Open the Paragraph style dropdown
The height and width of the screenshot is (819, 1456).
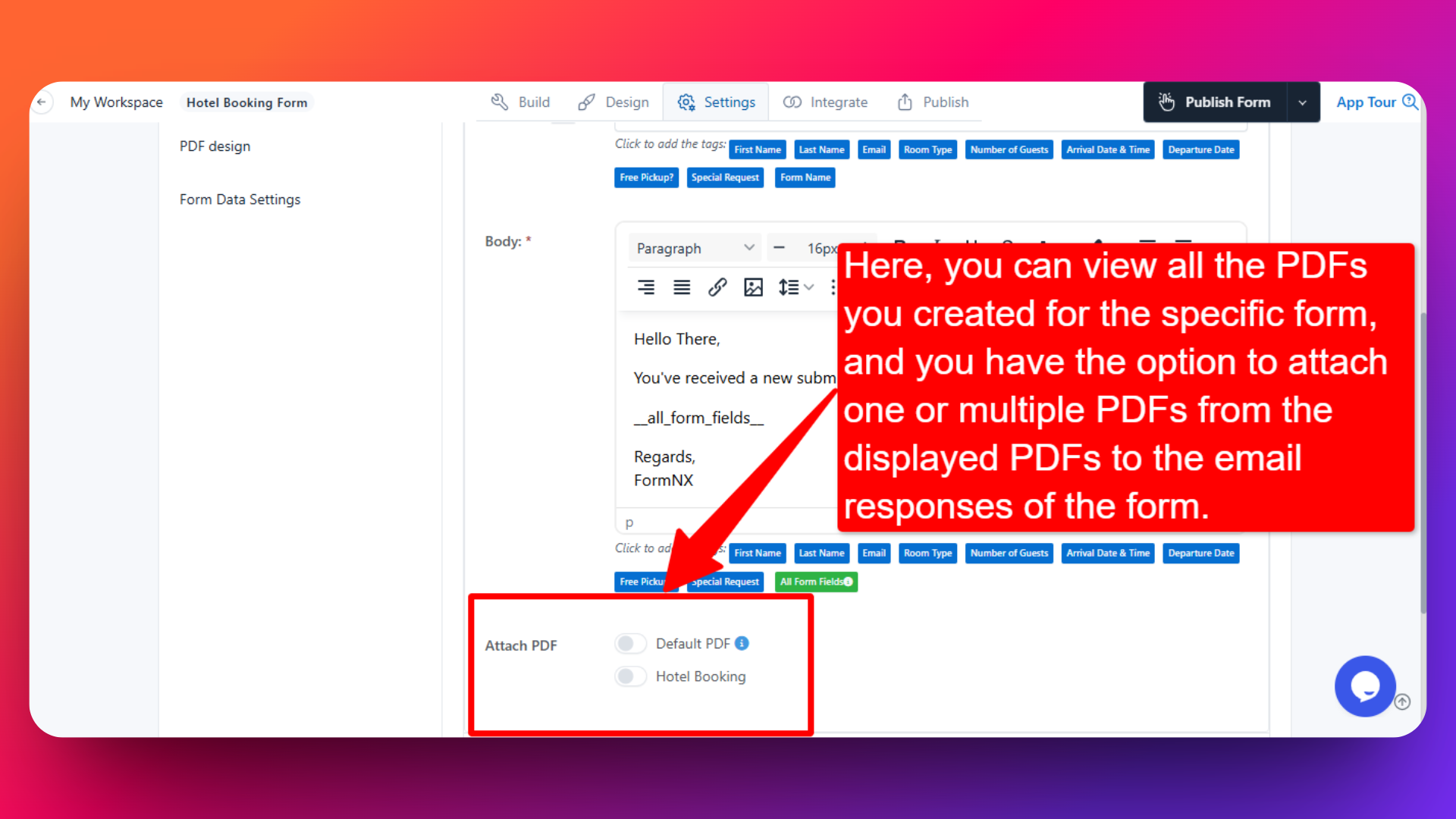click(x=695, y=248)
